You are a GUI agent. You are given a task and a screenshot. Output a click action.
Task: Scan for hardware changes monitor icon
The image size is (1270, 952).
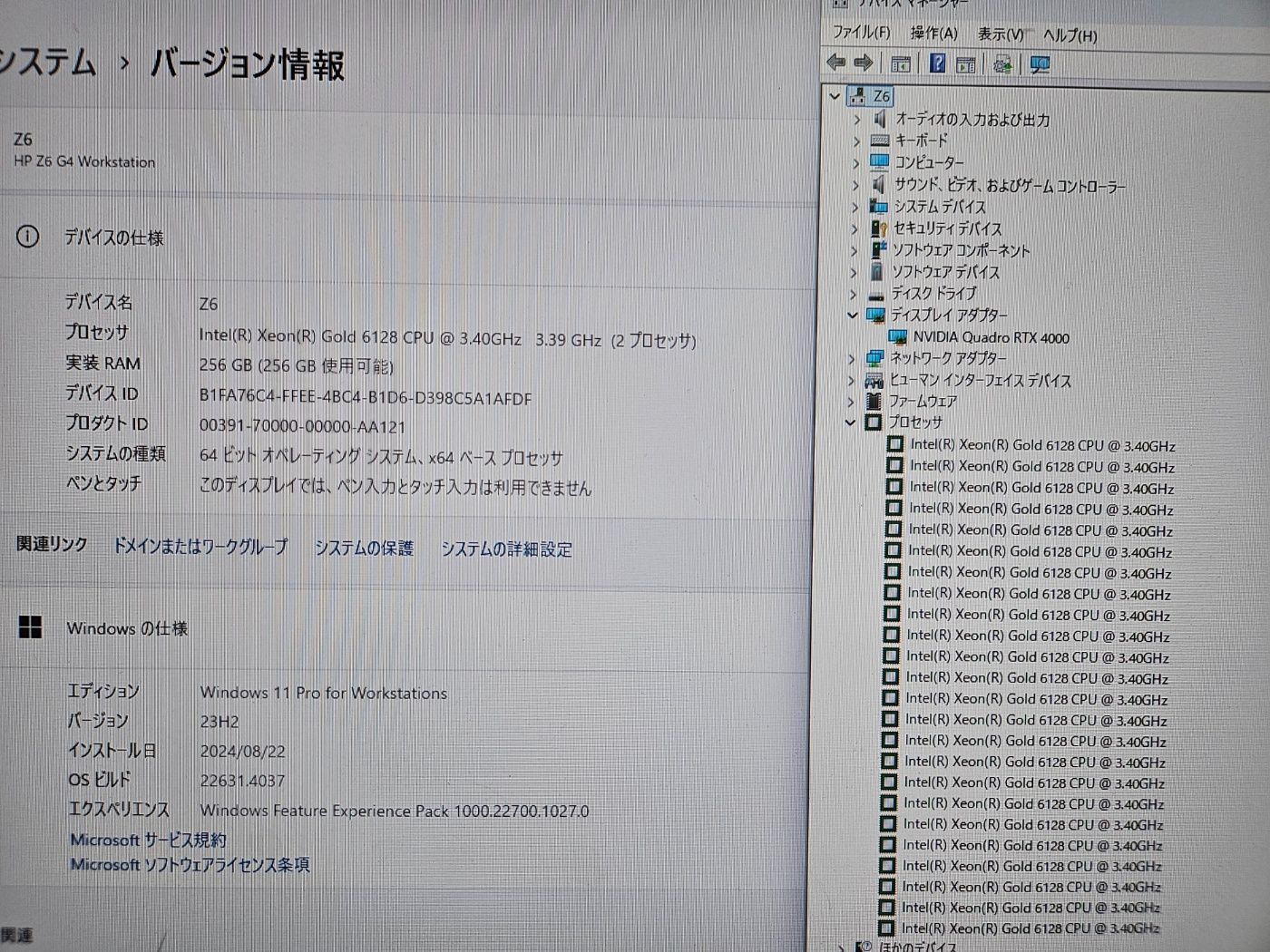point(1040,64)
